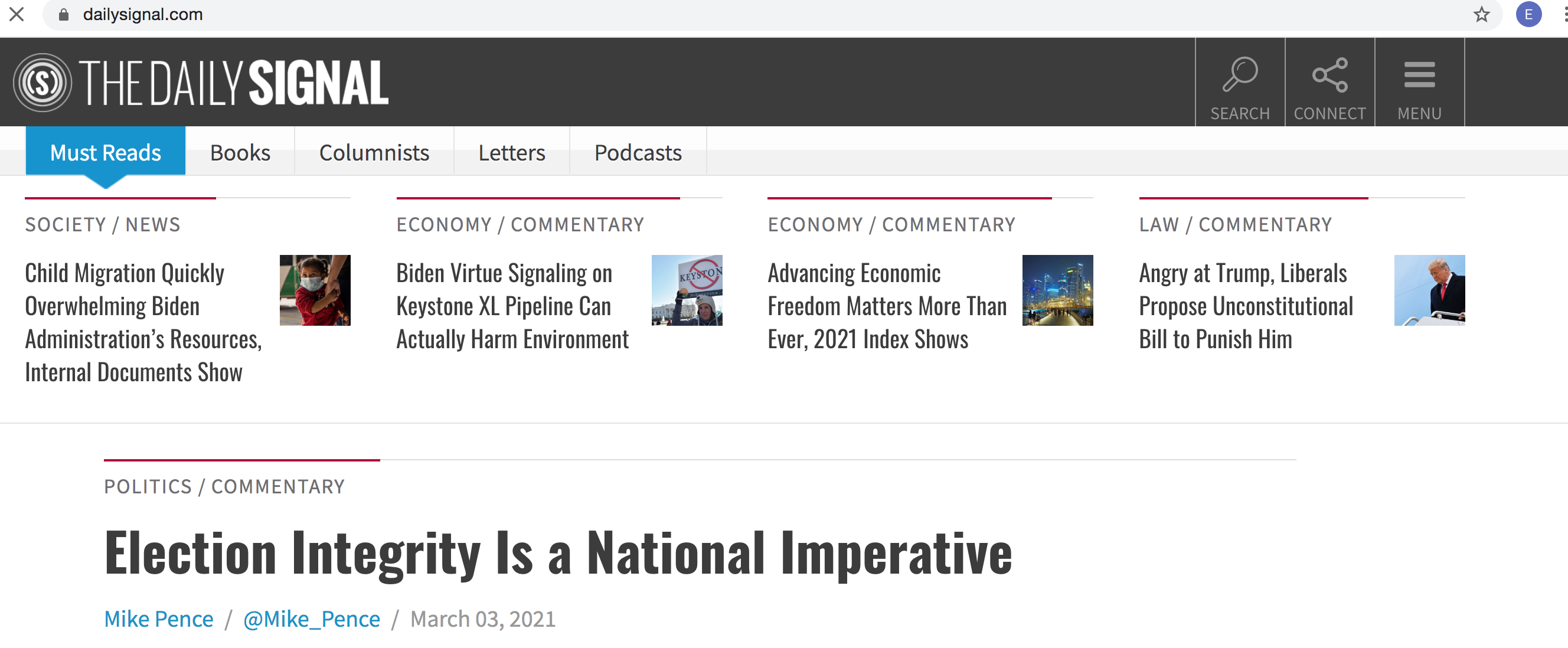
Task: Stop page loading with X icon
Action: [17, 15]
